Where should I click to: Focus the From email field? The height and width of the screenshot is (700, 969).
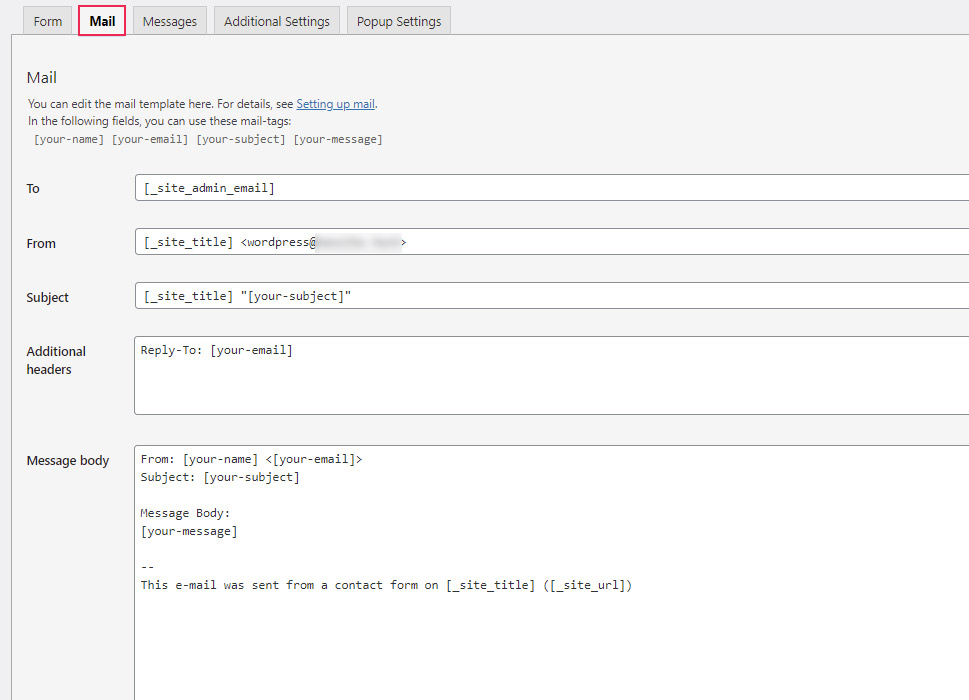(550, 242)
